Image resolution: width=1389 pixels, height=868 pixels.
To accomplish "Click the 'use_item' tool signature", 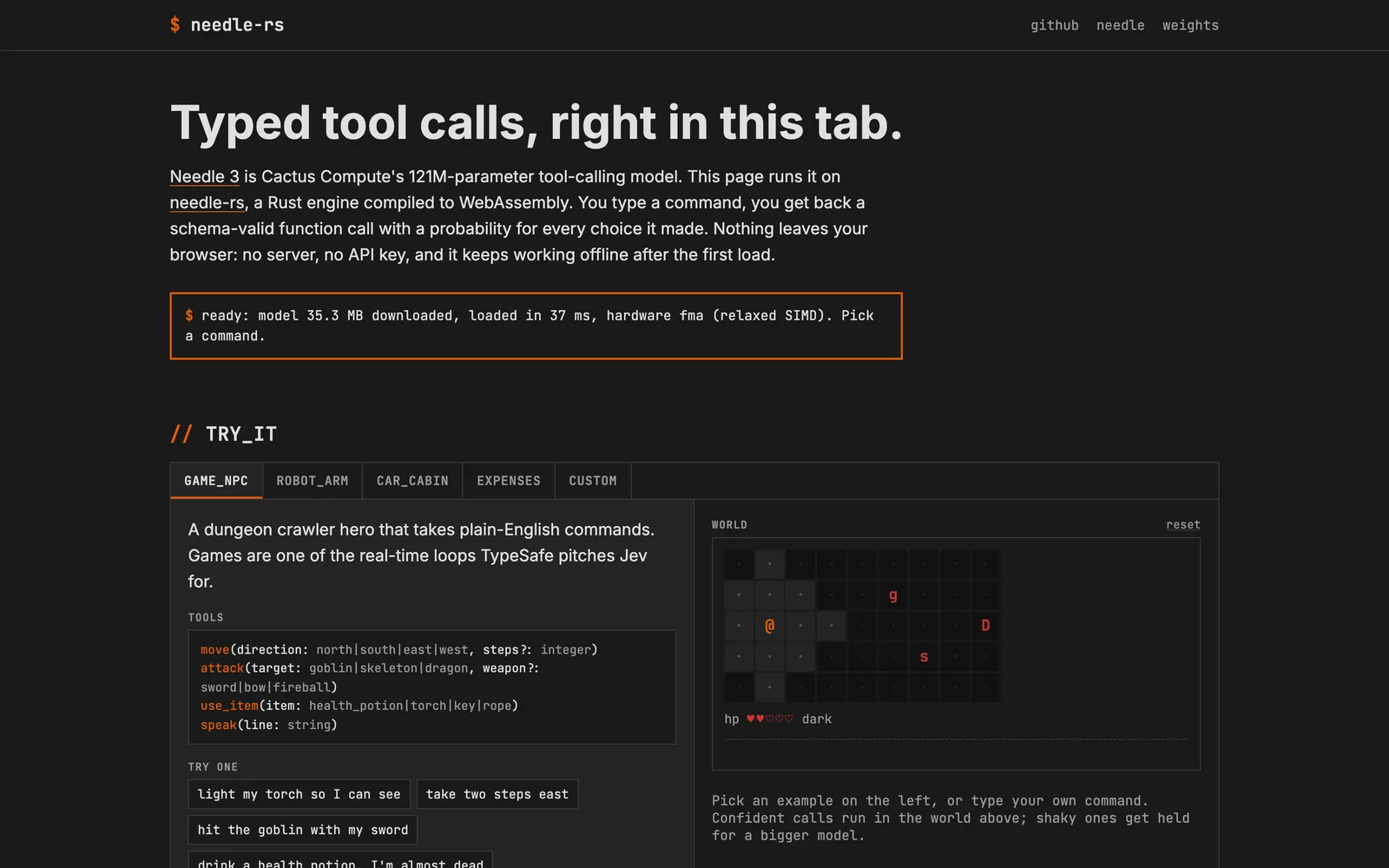I will click(359, 706).
